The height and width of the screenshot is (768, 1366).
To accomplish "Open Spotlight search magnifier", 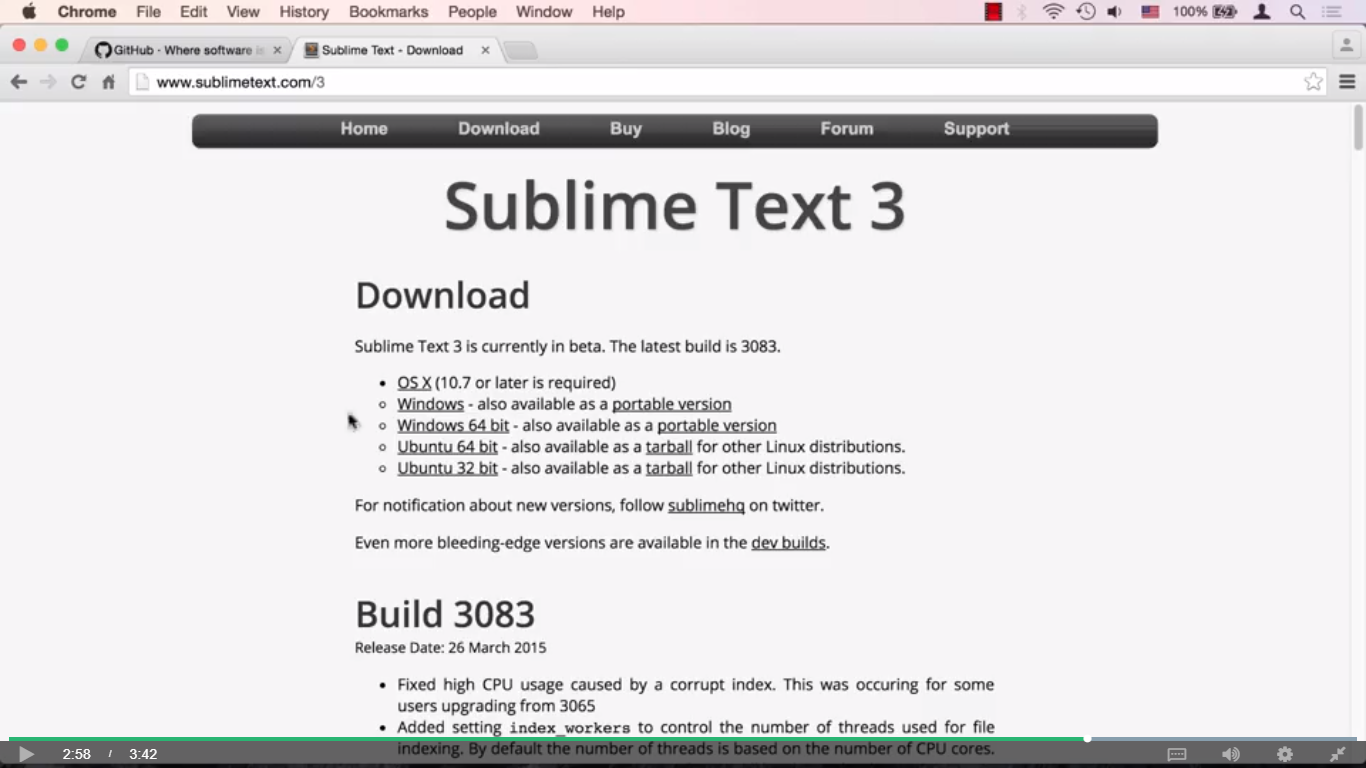I will click(1297, 12).
